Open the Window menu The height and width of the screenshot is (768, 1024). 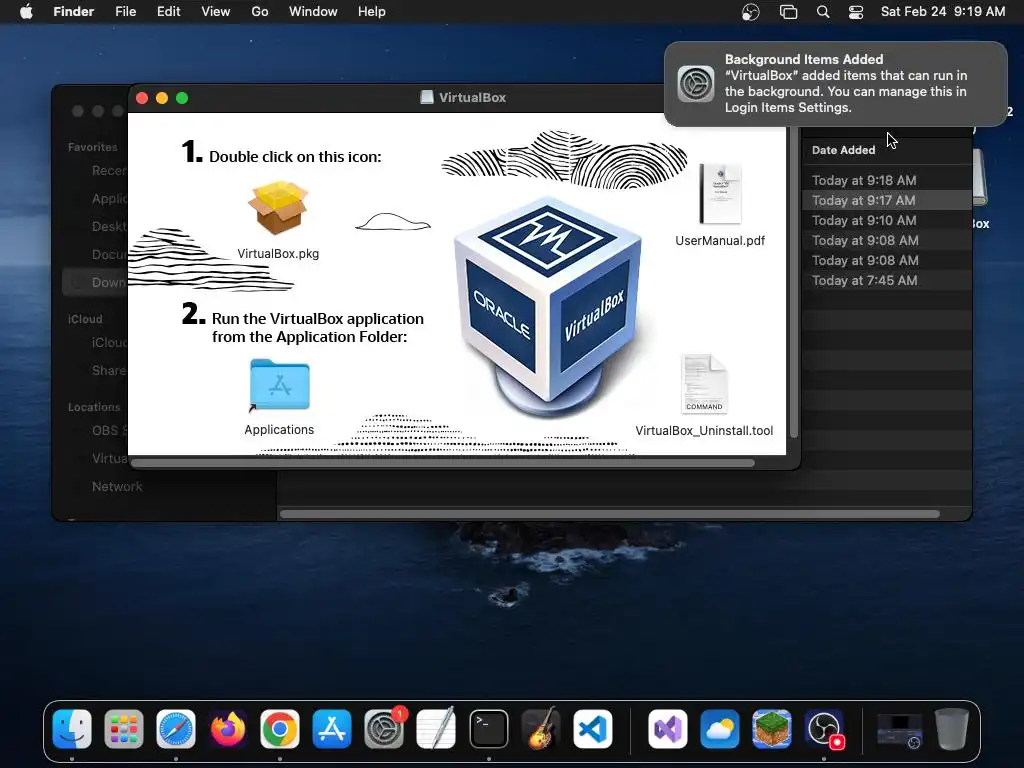pyautogui.click(x=313, y=12)
